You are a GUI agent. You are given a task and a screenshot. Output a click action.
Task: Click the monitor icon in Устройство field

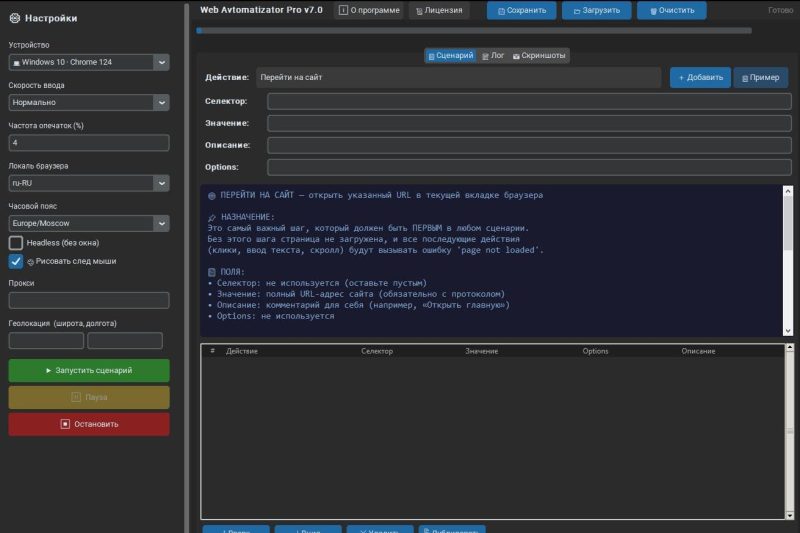click(x=16, y=63)
